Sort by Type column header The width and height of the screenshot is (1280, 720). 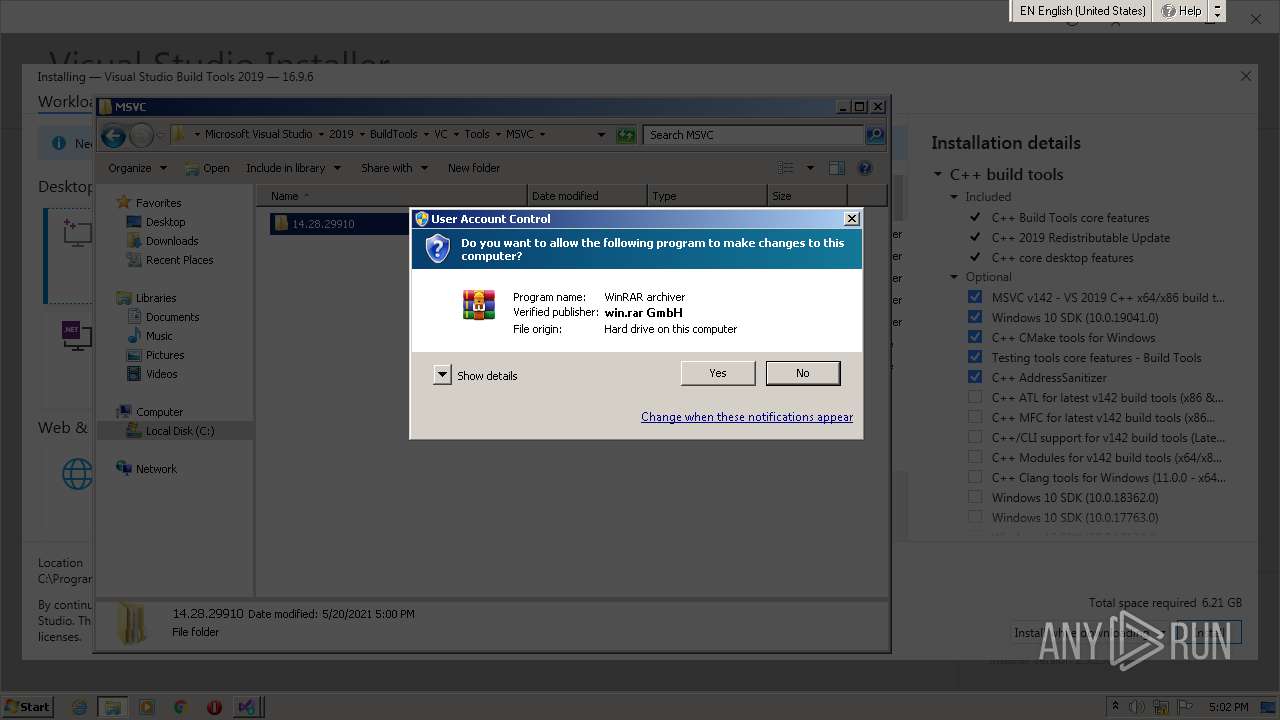(x=707, y=196)
